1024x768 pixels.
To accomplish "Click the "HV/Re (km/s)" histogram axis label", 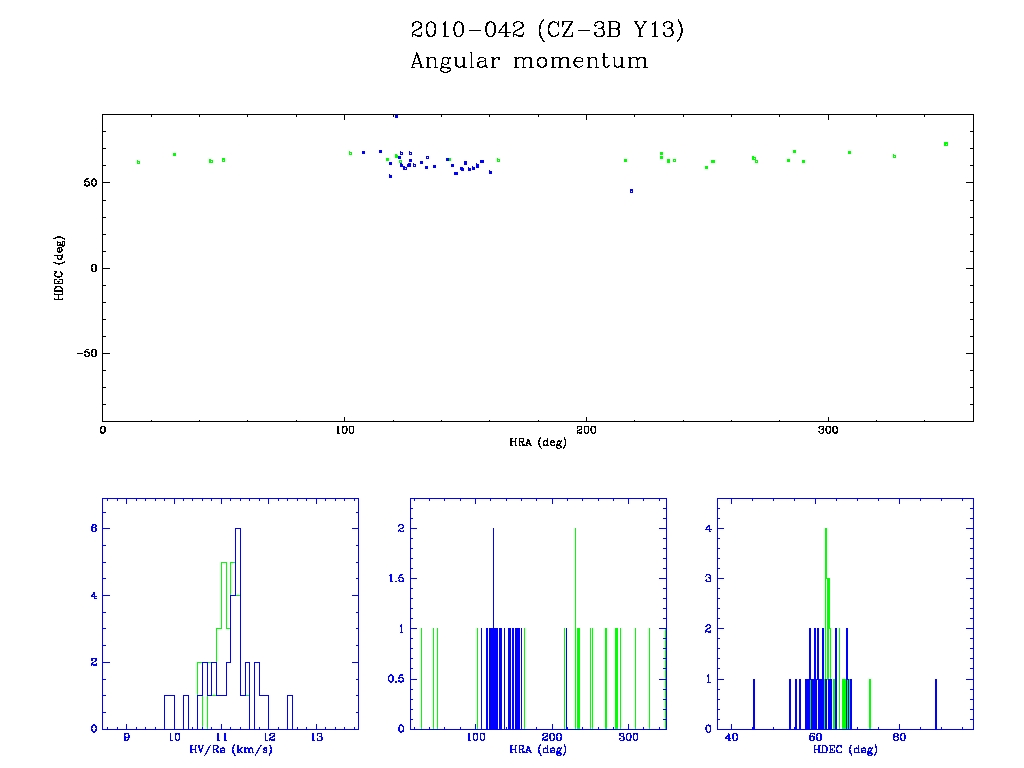I will [230, 749].
